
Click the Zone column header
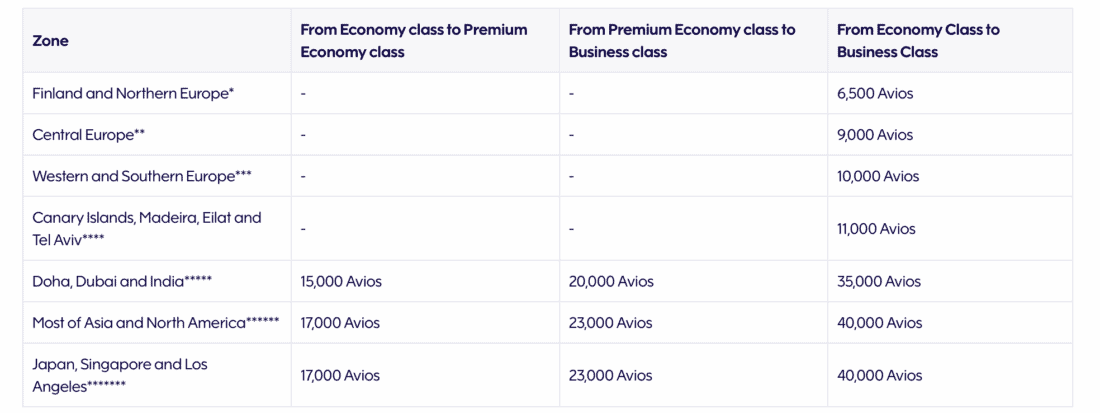[x=50, y=41]
